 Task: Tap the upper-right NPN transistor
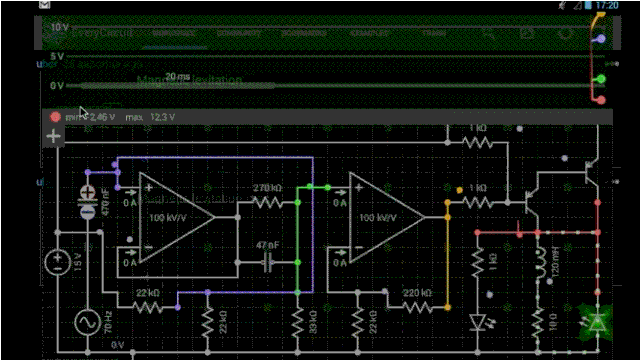click(x=590, y=172)
